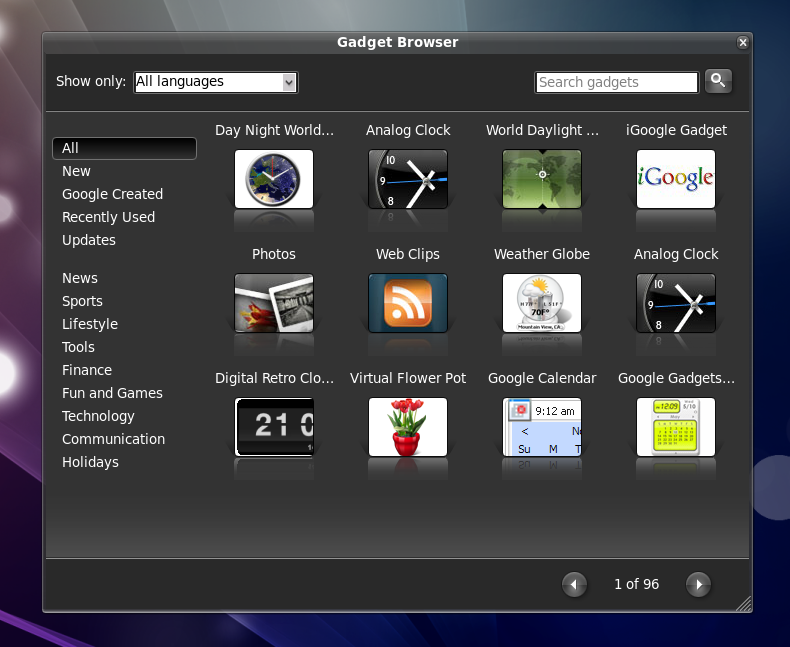Select the Analog Clock icon beside Day Night World
This screenshot has height=647, width=790.
coord(408,179)
